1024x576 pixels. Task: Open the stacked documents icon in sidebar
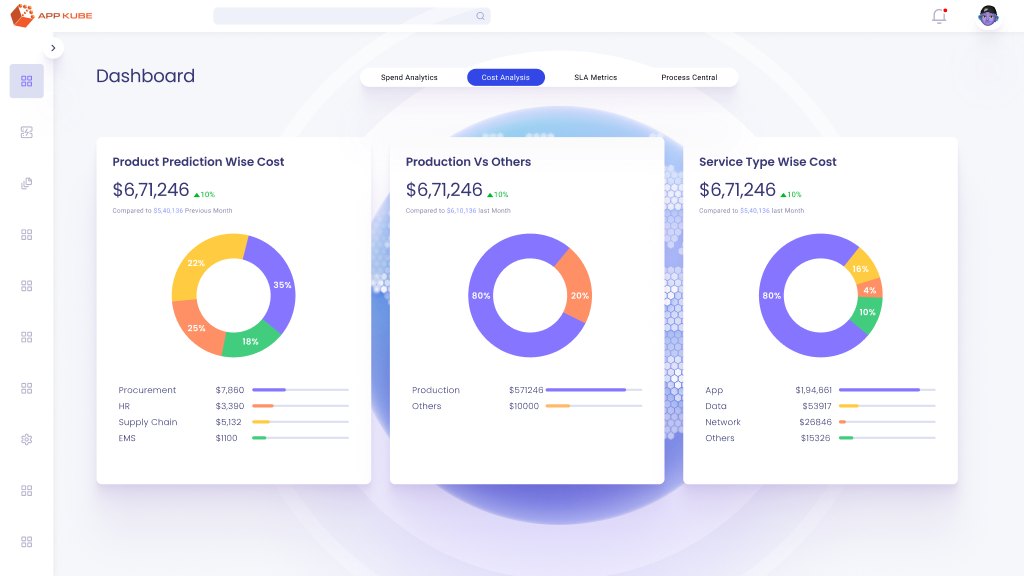[27, 184]
